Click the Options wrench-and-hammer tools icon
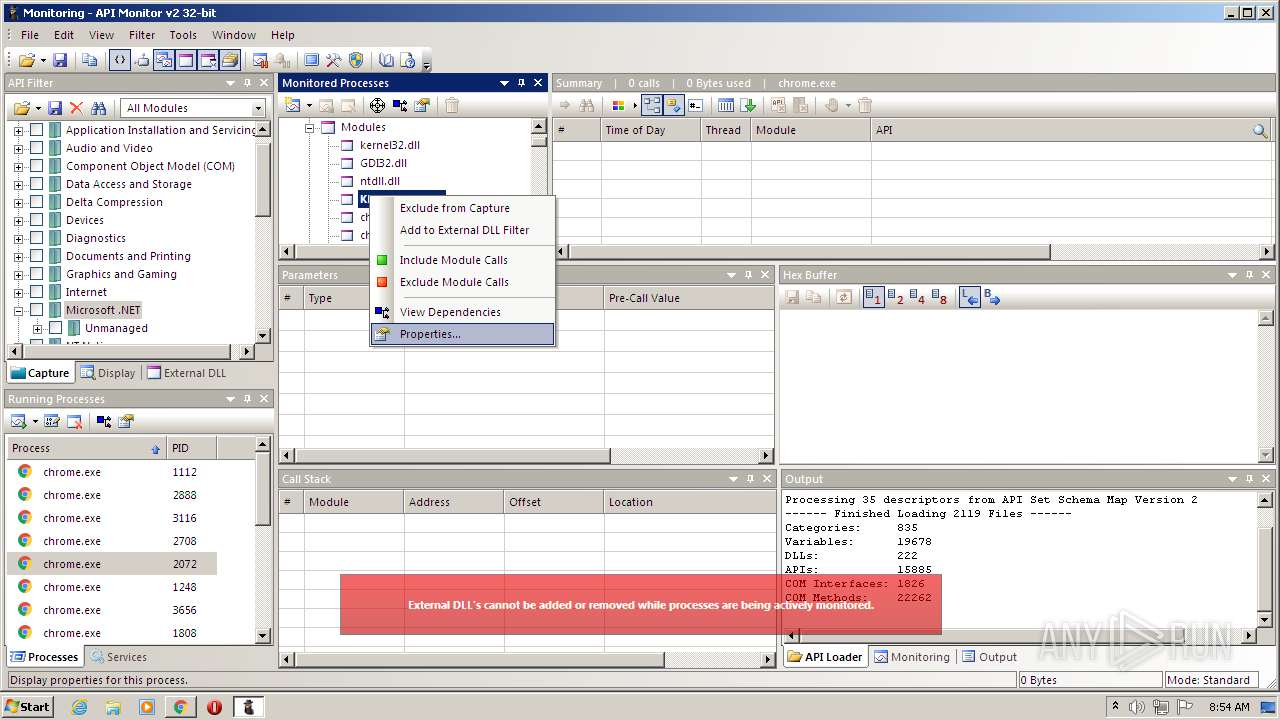Screen dimensions: 1280x720 (334, 60)
